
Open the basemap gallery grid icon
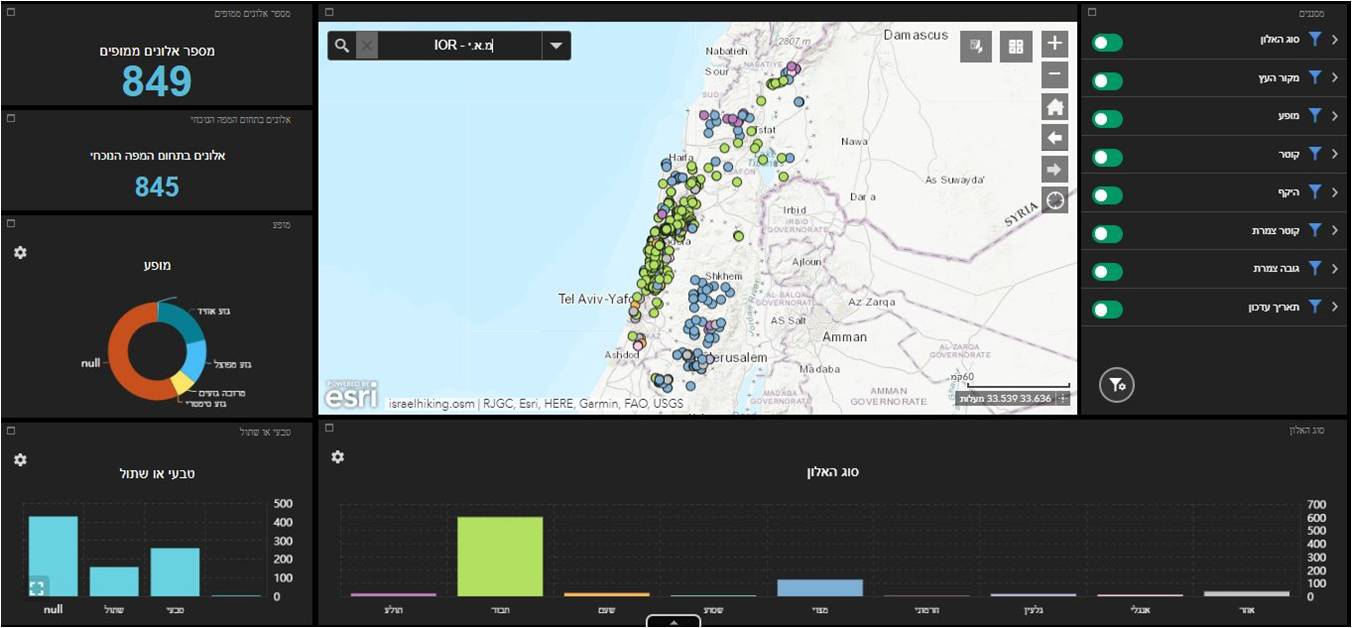click(x=1016, y=47)
